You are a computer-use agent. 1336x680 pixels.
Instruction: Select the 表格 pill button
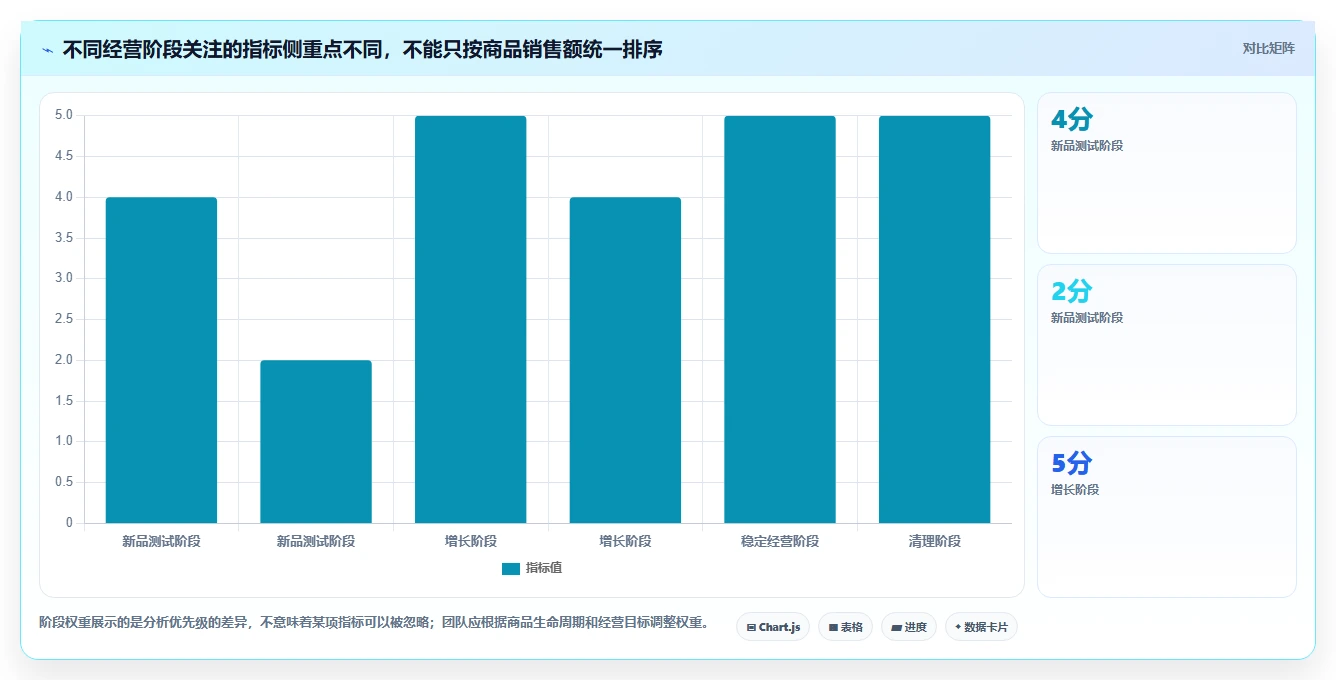(x=845, y=627)
